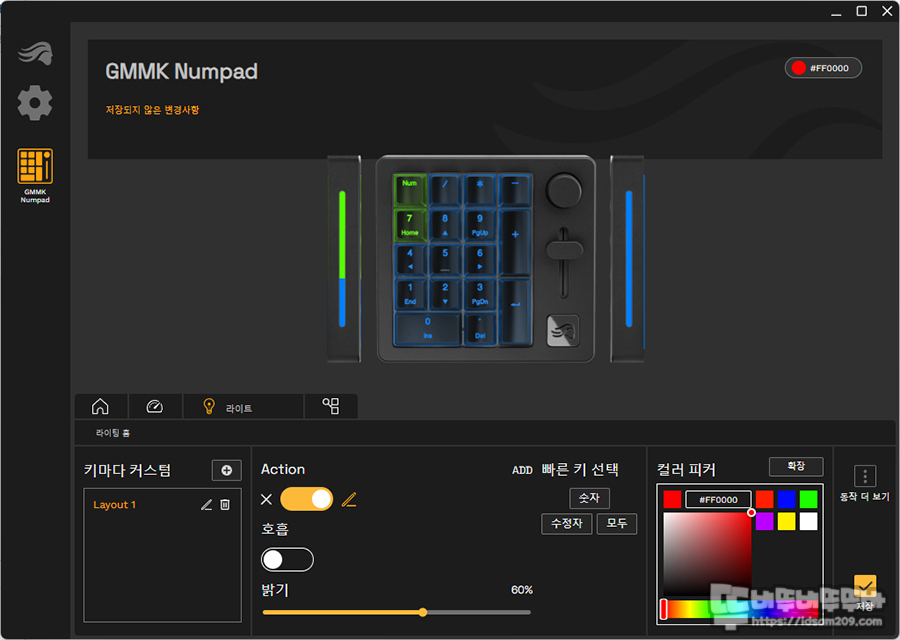Viewport: 900px width, 640px height.
Task: Select the Enter key on numpad
Action: (x=515, y=312)
